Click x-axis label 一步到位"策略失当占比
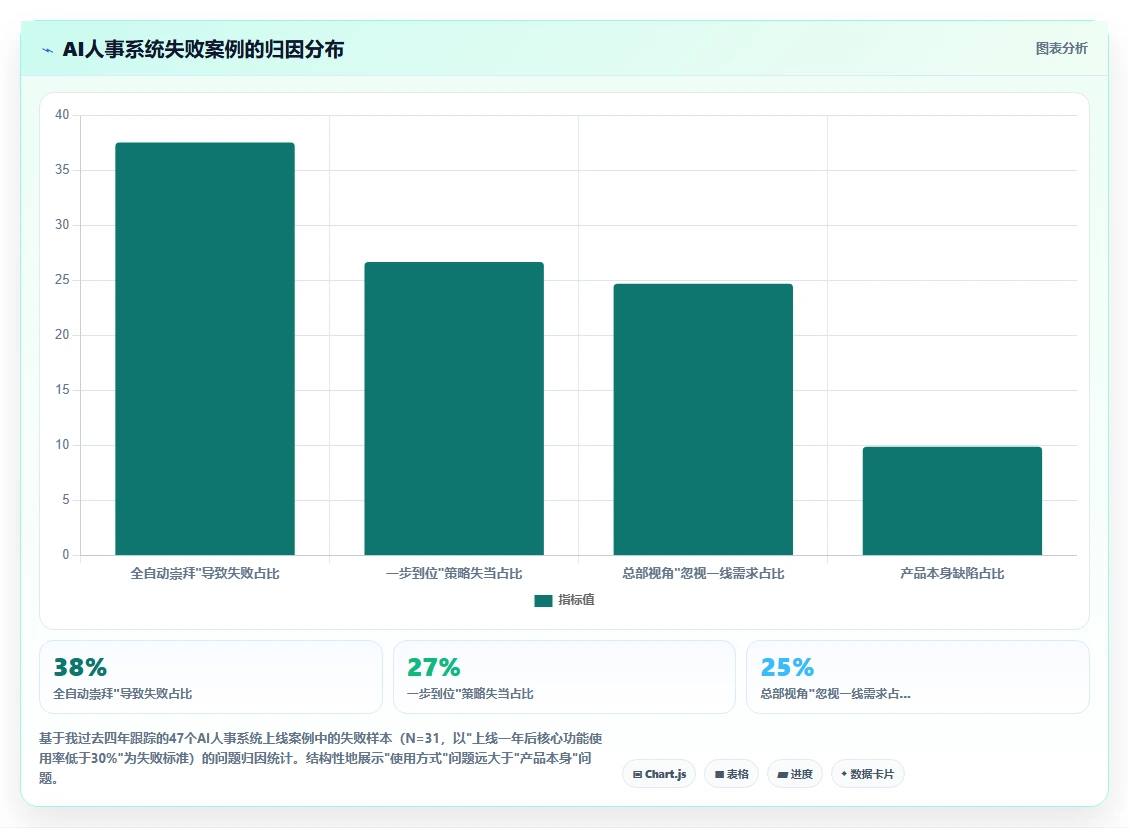The height and width of the screenshot is (828, 1129). click(x=454, y=573)
